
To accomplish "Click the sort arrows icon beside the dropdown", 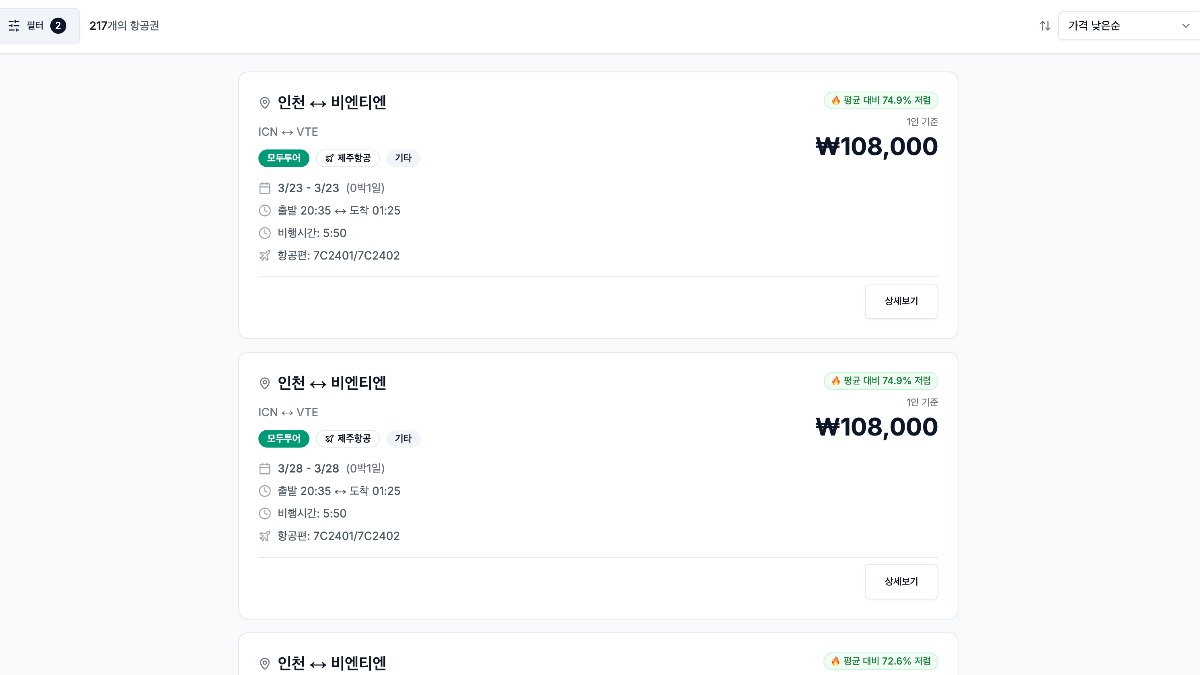I will coord(1044,26).
